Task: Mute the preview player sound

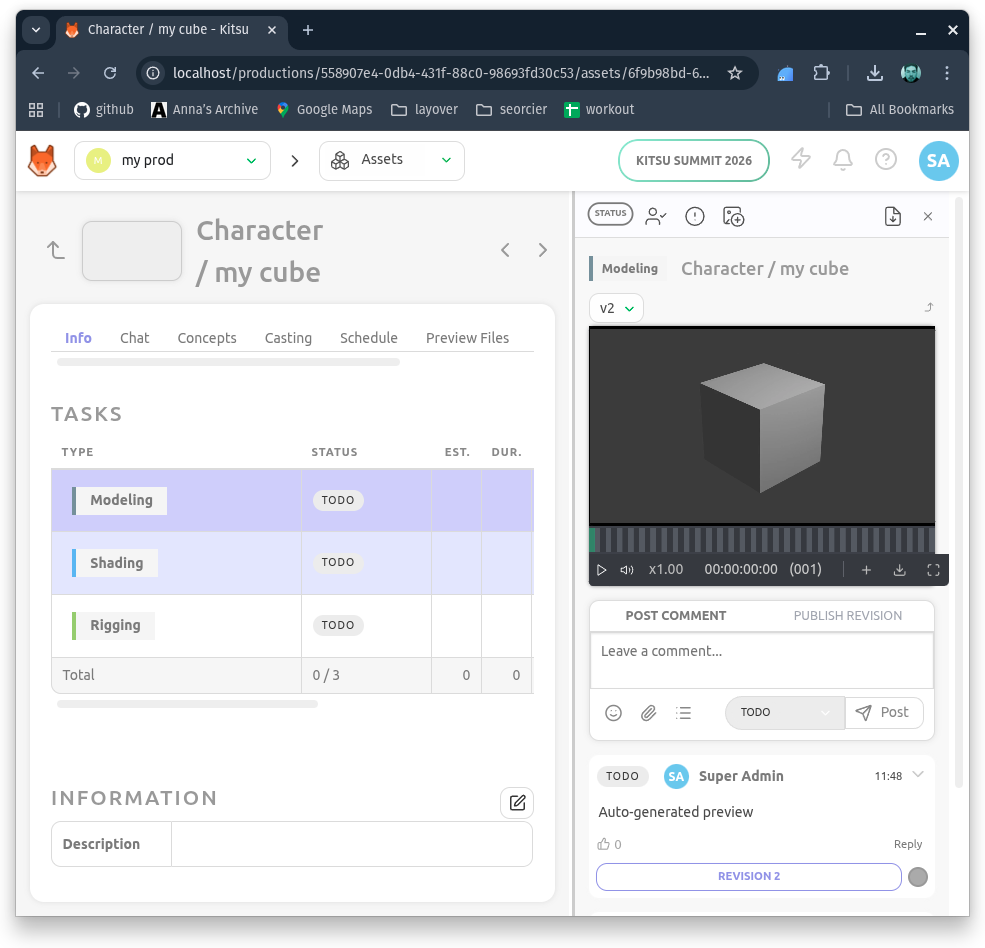Action: coord(627,570)
